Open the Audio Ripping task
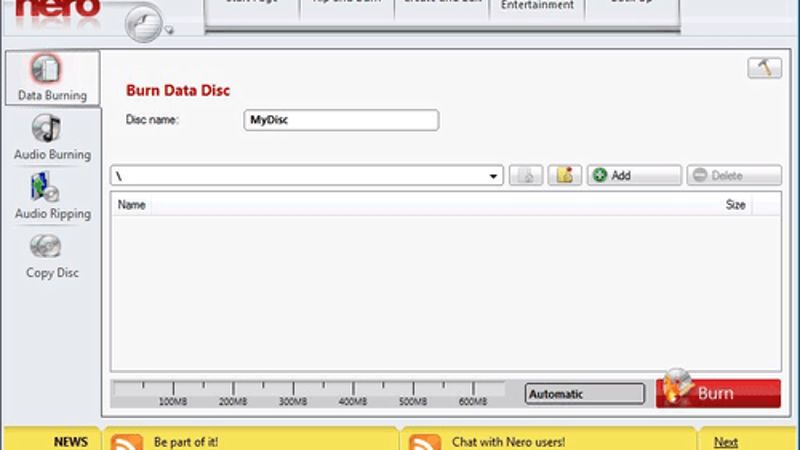Image resolution: width=800 pixels, height=450 pixels. point(52,196)
